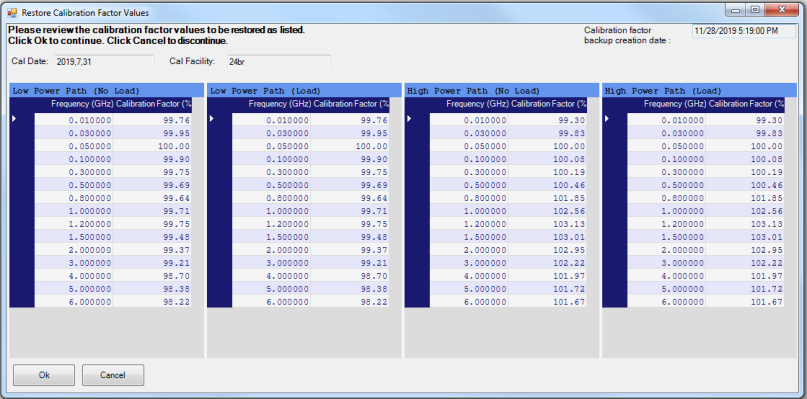Select 98.22 cell in Low Power (No Load) table
Image resolution: width=807 pixels, height=399 pixels.
[152, 302]
